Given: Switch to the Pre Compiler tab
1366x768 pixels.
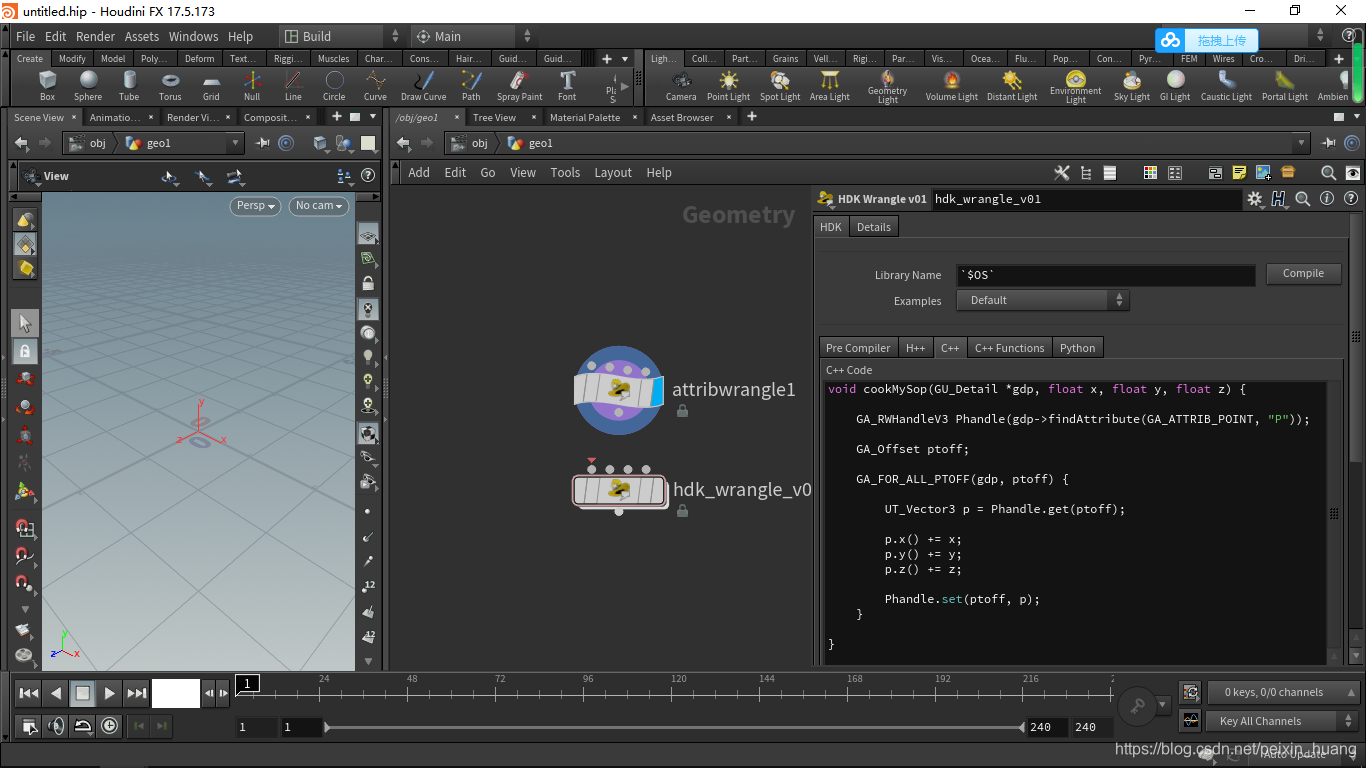Looking at the screenshot, I should tap(858, 348).
